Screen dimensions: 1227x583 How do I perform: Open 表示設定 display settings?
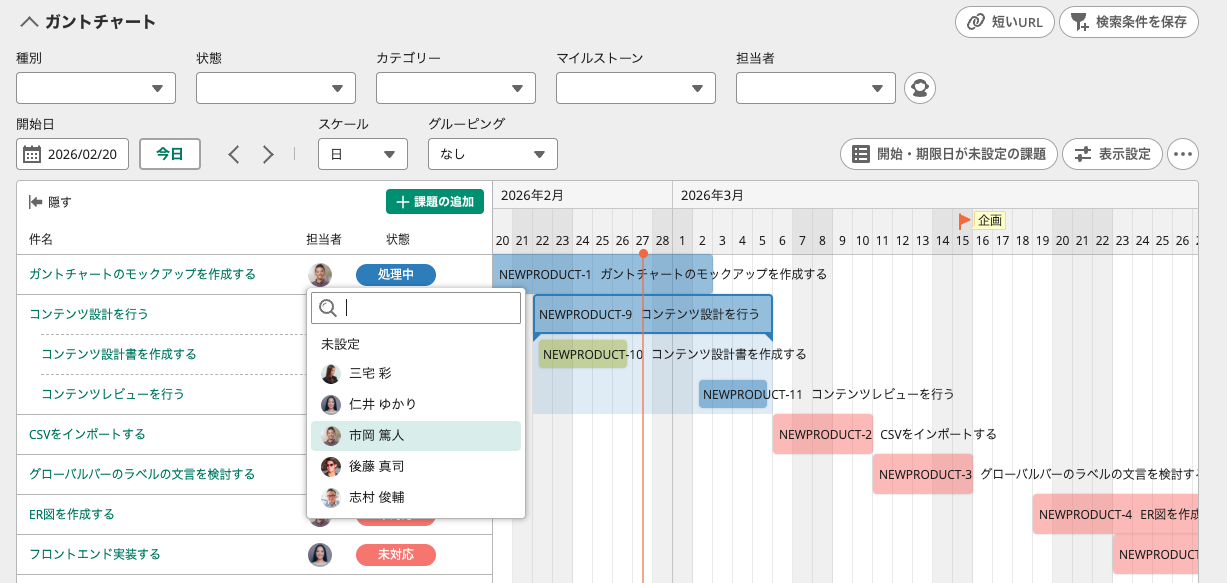pos(1113,154)
